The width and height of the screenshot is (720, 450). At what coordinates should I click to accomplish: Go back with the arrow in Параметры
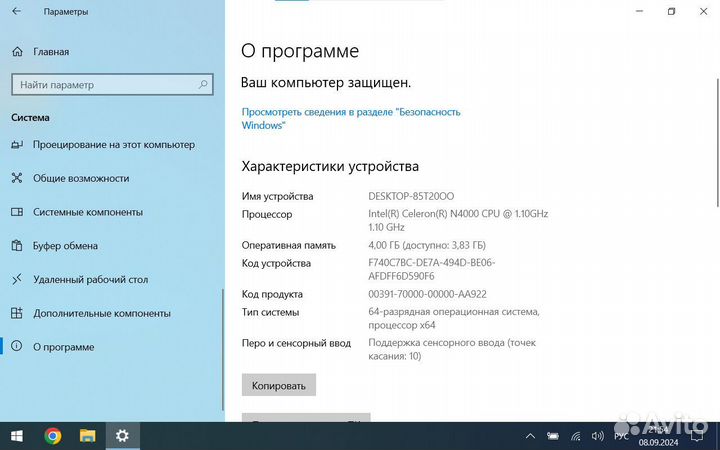tap(17, 11)
